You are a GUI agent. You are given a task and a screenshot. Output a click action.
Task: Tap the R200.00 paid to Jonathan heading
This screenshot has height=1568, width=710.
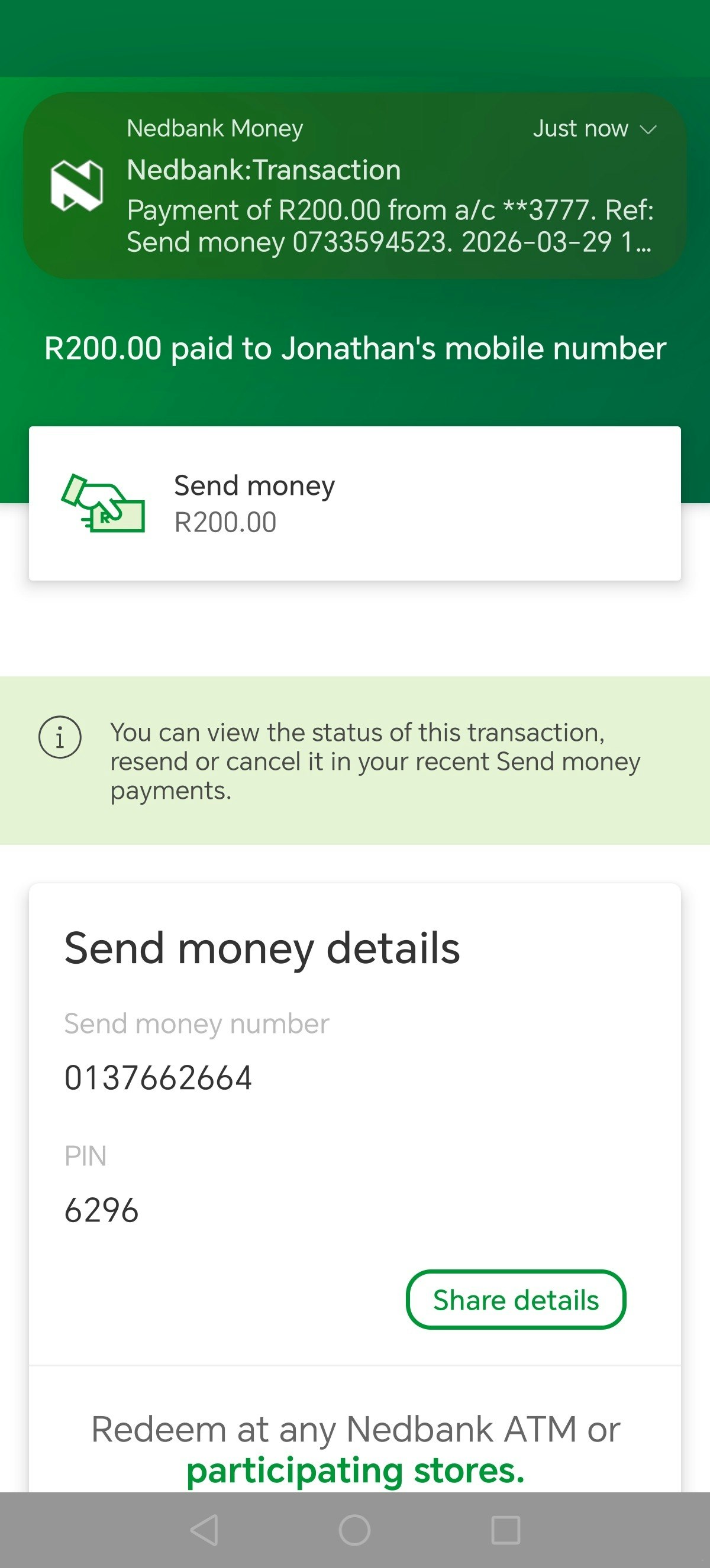point(355,349)
